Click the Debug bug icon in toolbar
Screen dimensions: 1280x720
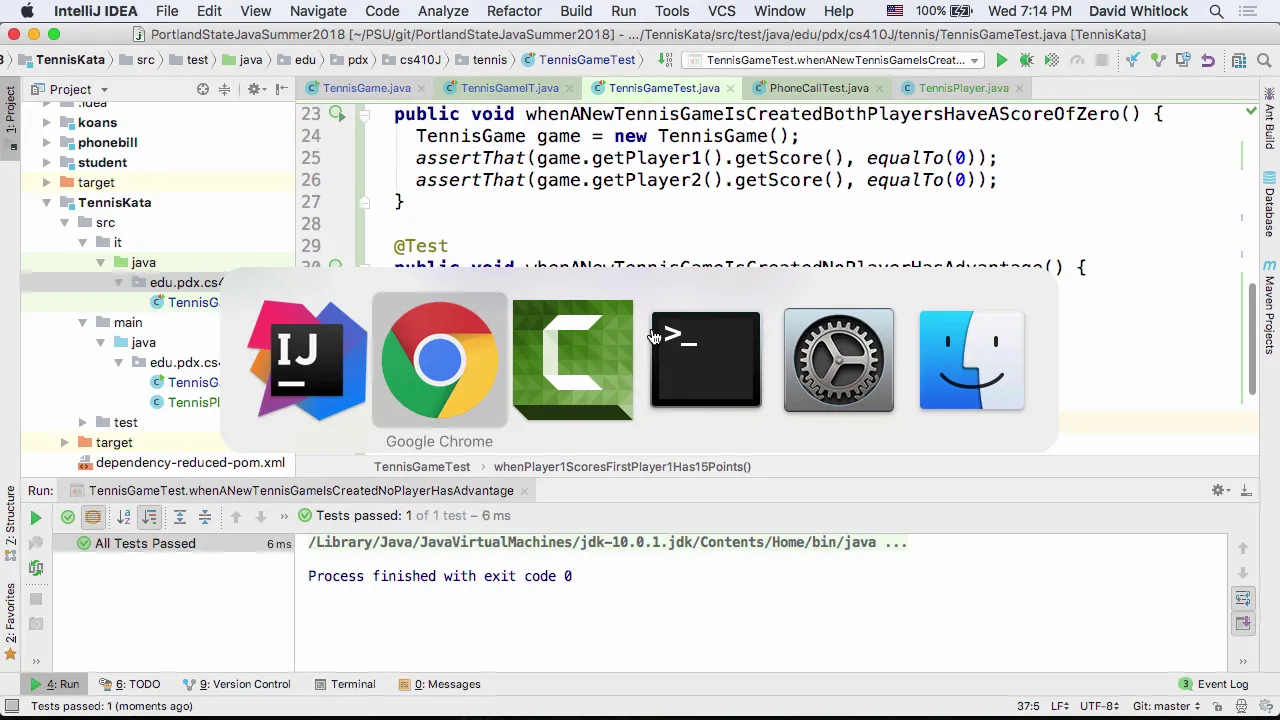click(x=1026, y=60)
